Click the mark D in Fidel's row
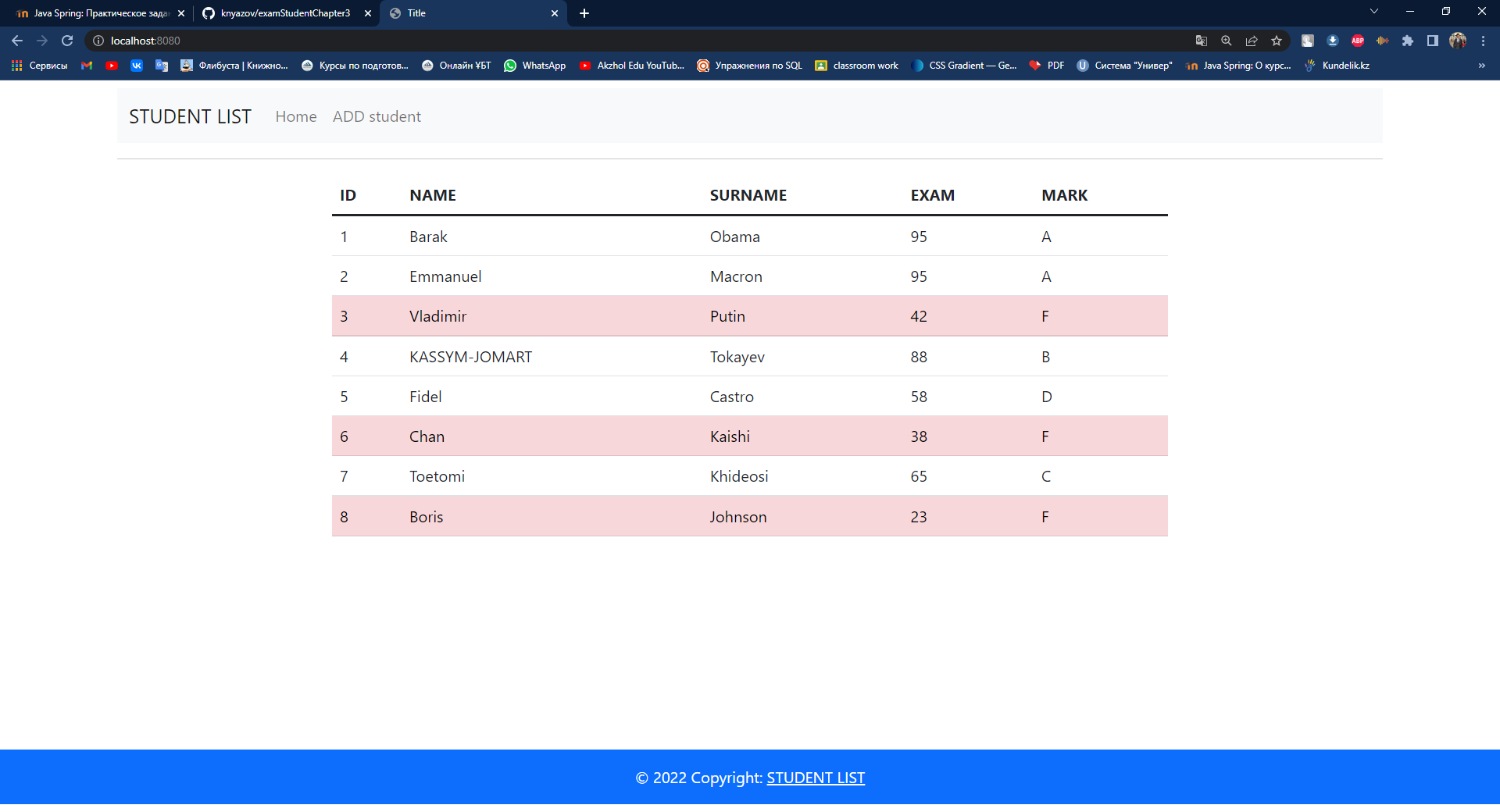This screenshot has width=1500, height=812. point(1047,397)
